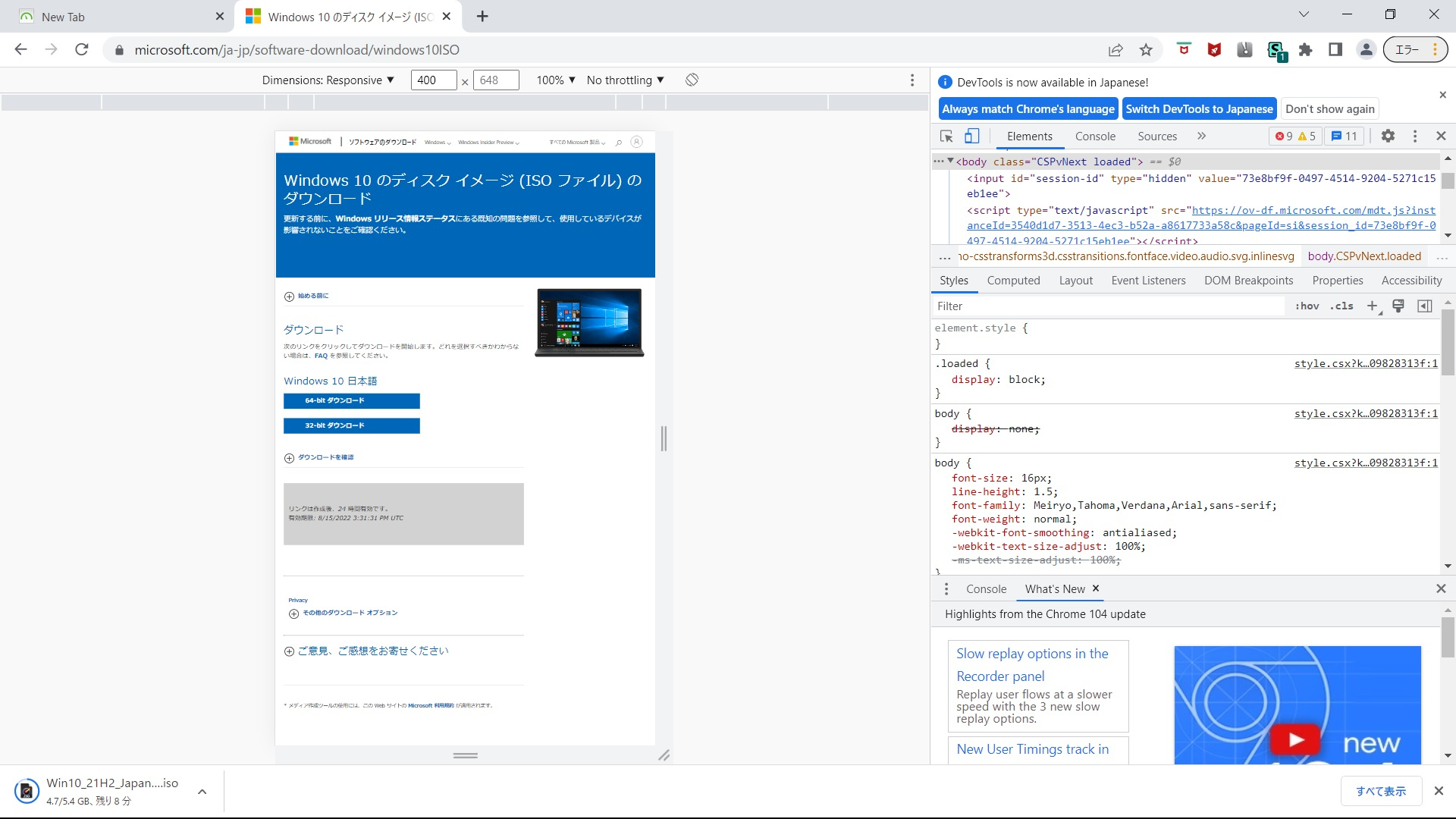Open the Computed styles tab
Image resolution: width=1456 pixels, height=819 pixels.
1013,281
